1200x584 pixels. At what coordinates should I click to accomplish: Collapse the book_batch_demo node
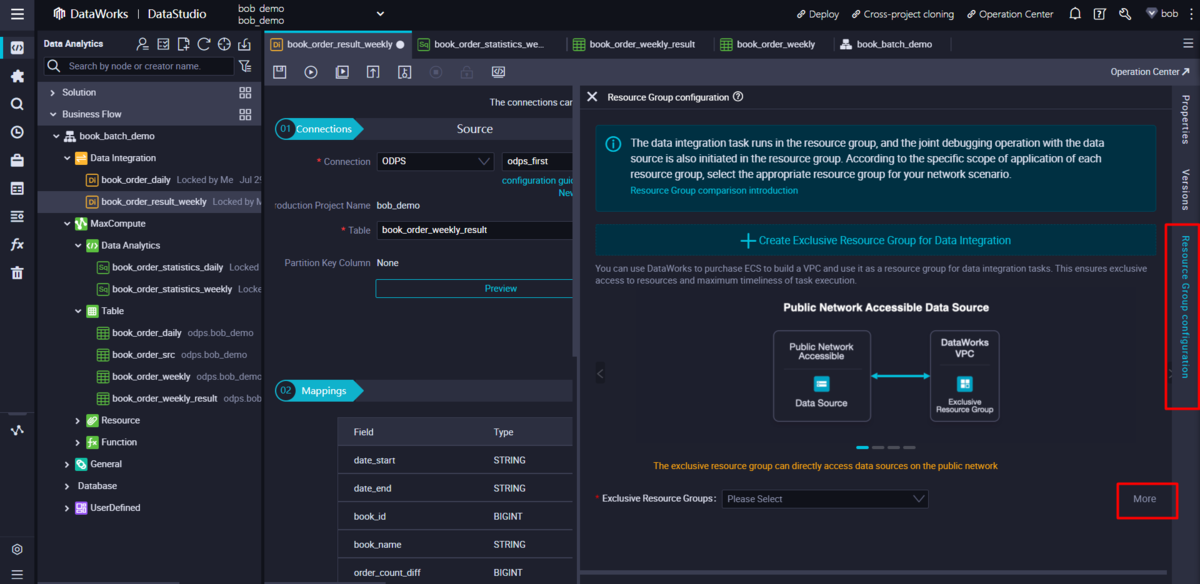point(57,136)
